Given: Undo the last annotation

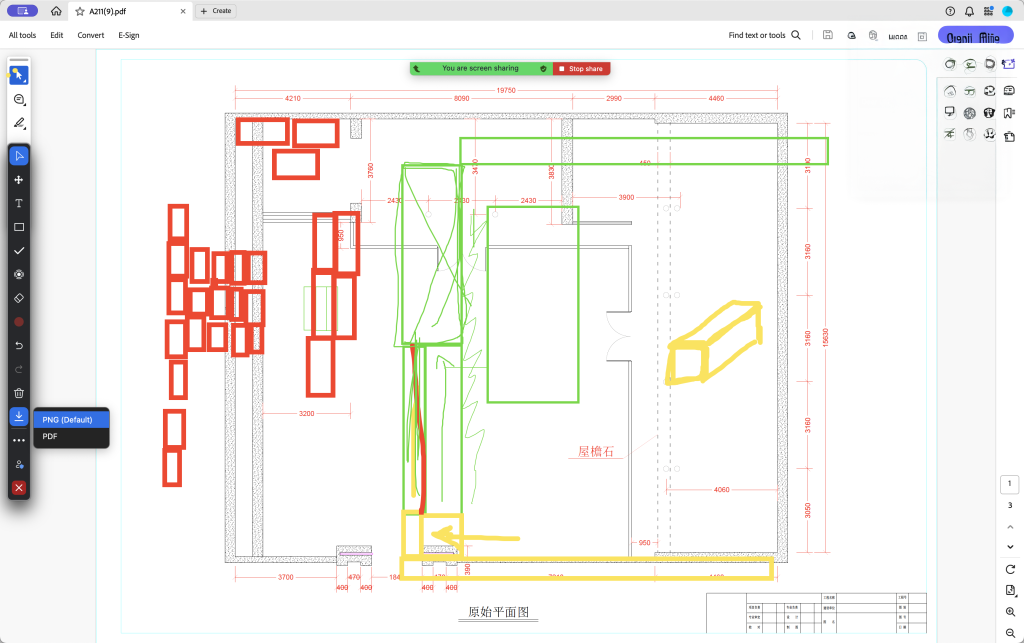Looking at the screenshot, I should pos(18,345).
